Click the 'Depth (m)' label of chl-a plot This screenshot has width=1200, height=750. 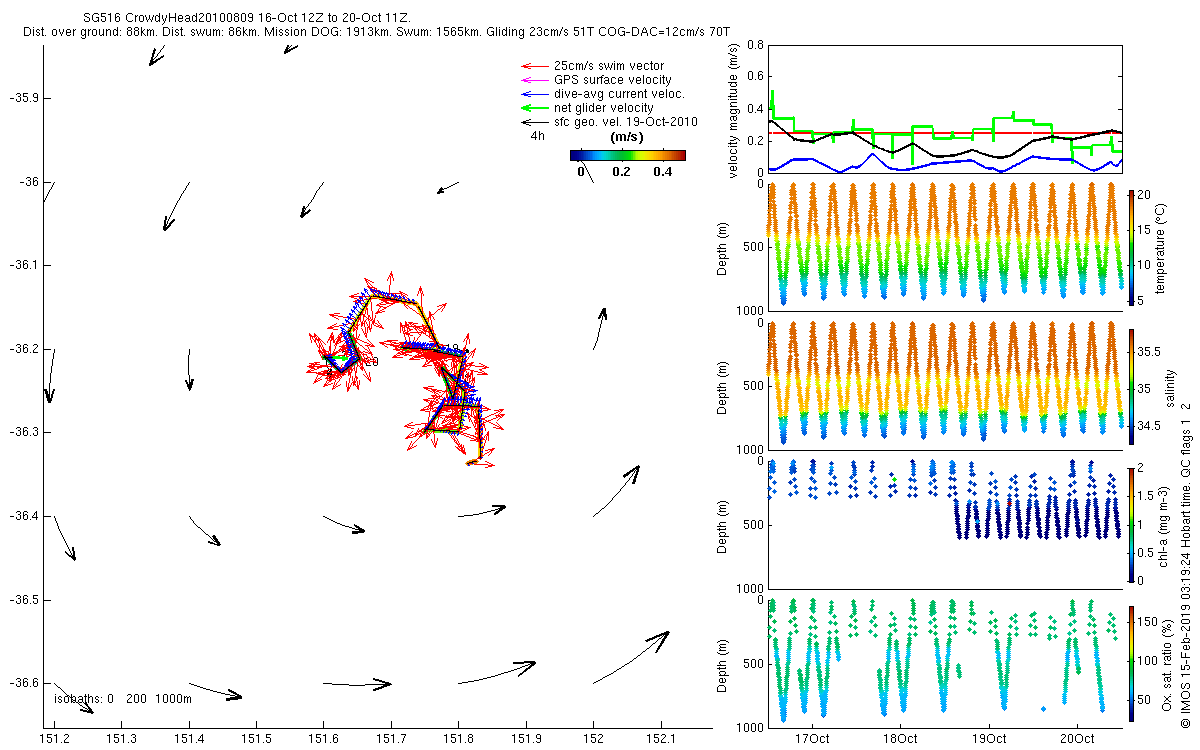click(x=723, y=527)
